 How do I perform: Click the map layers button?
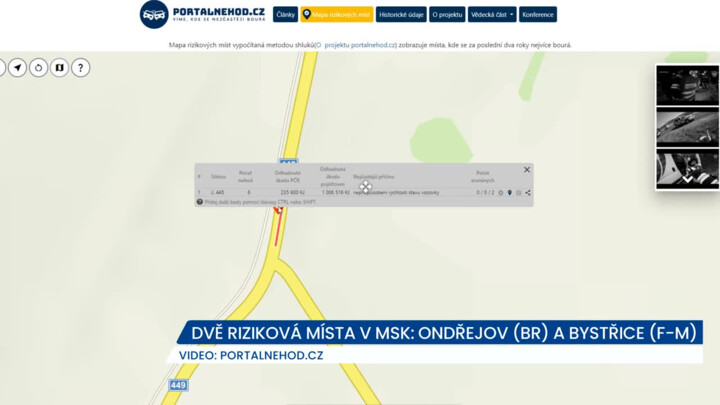click(x=60, y=68)
